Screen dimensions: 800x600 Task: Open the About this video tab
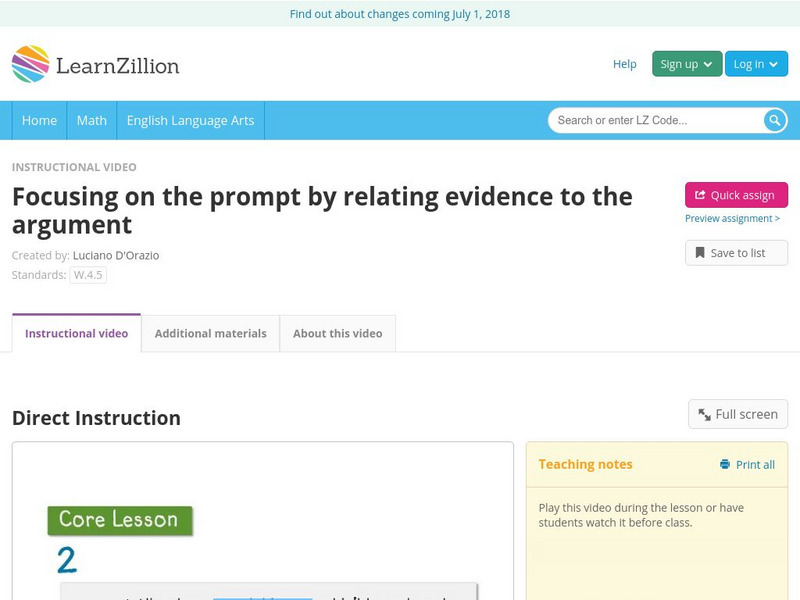coord(337,333)
